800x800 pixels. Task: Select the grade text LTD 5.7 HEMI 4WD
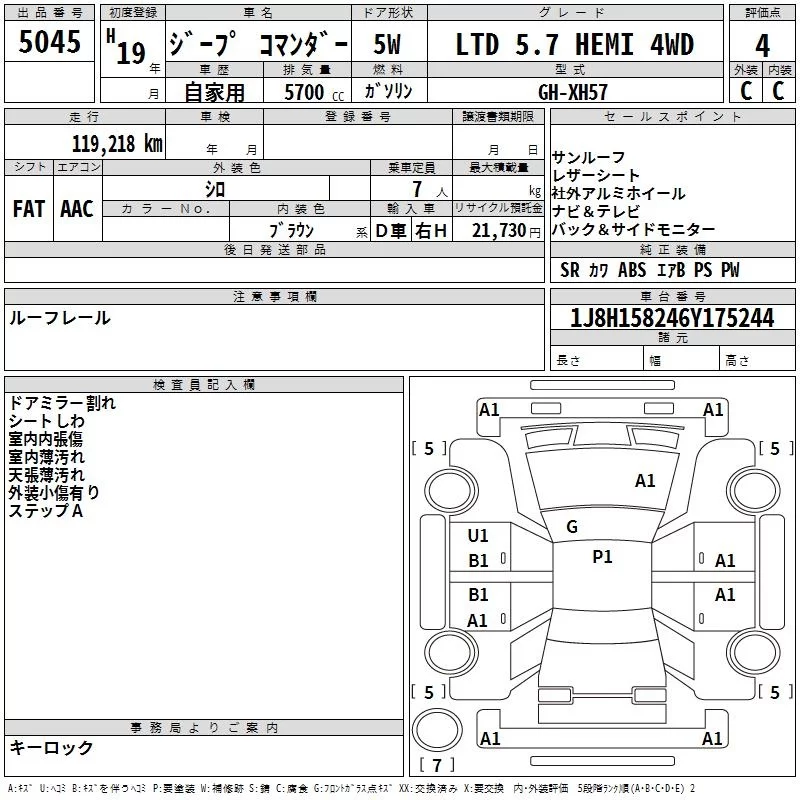pyautogui.click(x=574, y=44)
